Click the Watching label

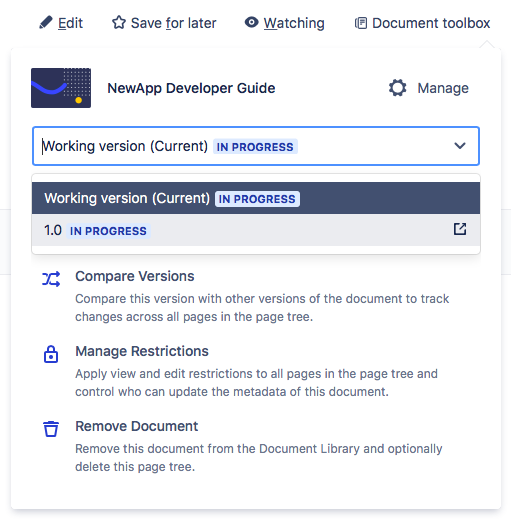point(294,23)
